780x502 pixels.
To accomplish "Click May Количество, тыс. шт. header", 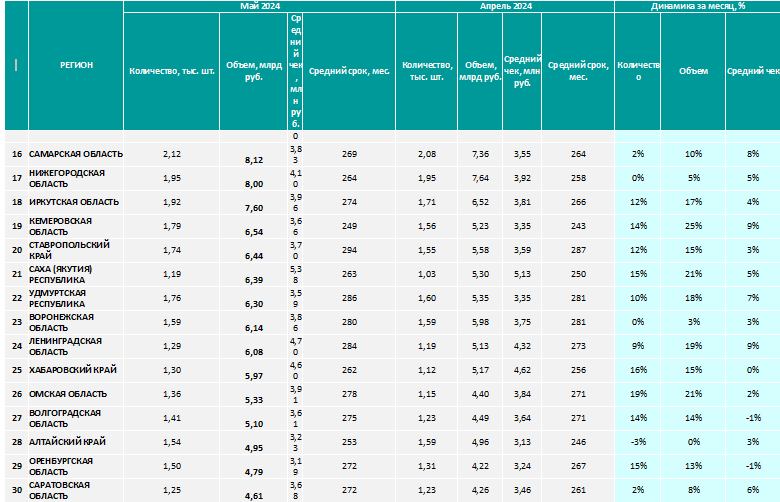I will (x=172, y=71).
